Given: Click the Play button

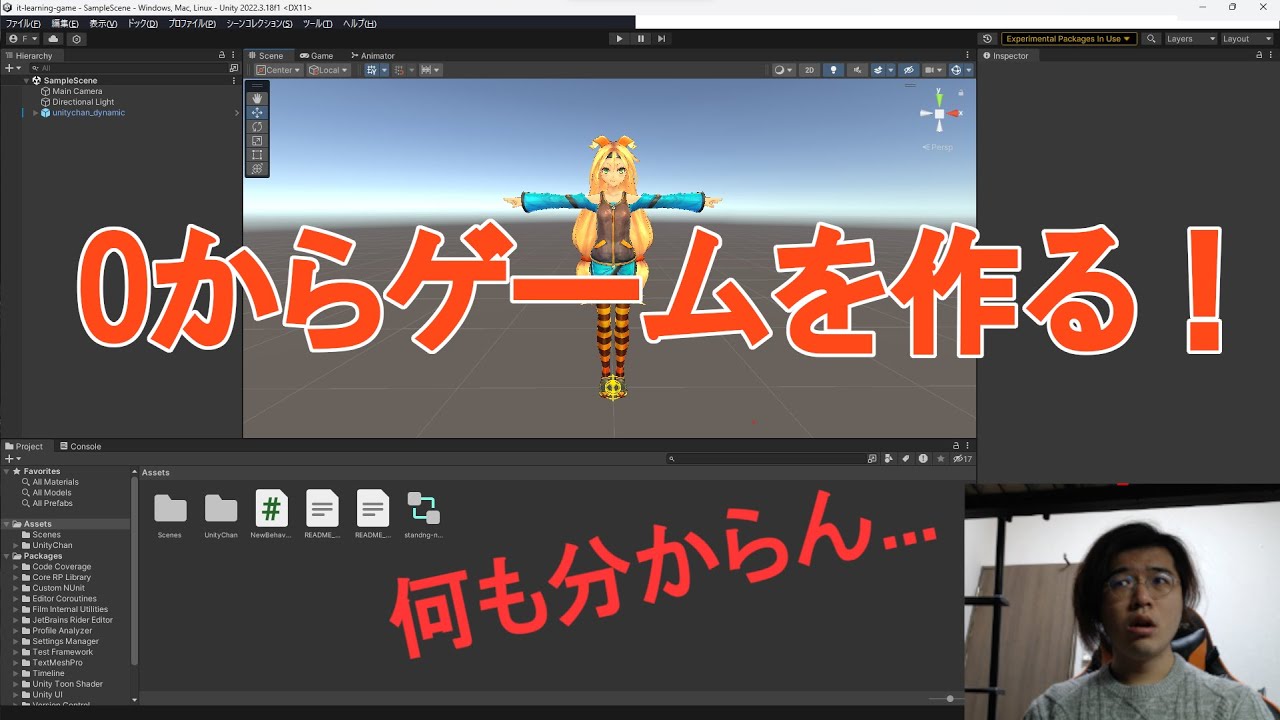Looking at the screenshot, I should pos(619,39).
